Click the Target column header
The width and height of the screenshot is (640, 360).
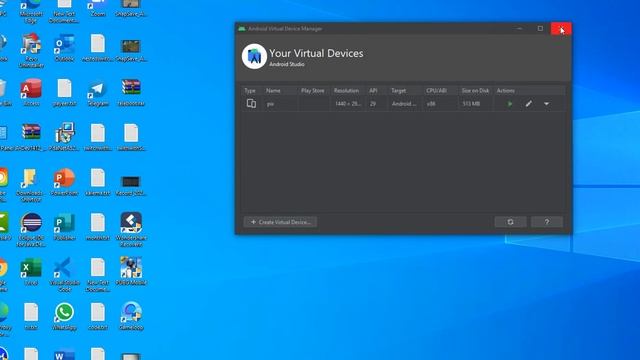[x=398, y=91]
